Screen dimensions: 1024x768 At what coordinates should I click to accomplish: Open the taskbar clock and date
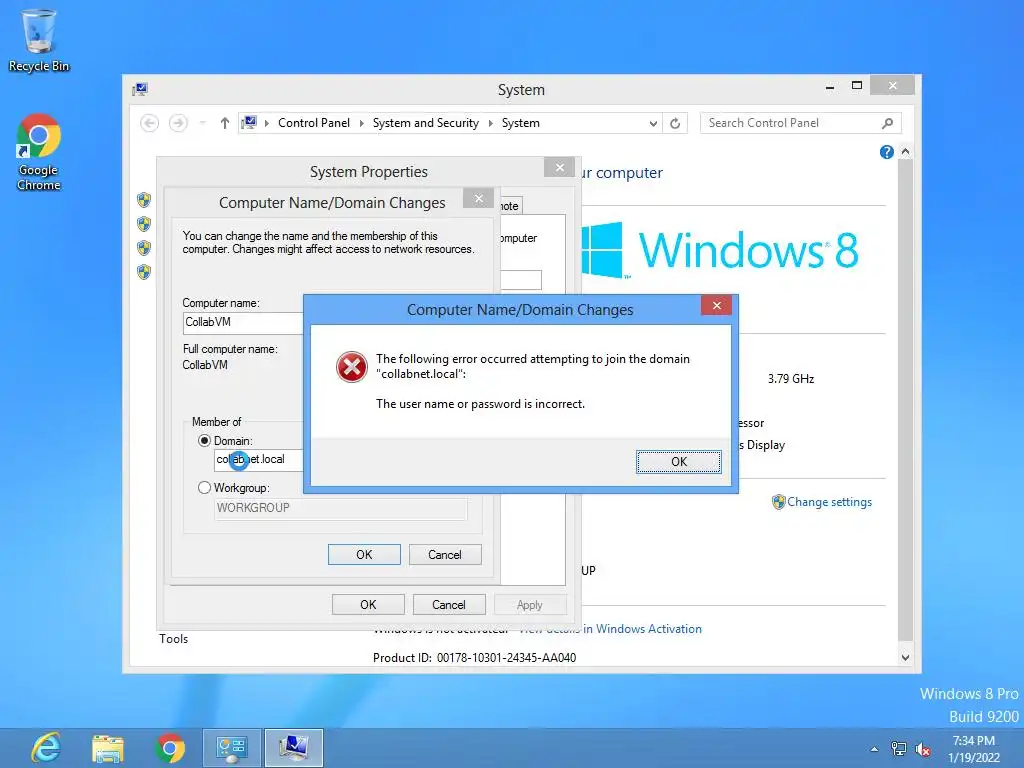click(974, 748)
